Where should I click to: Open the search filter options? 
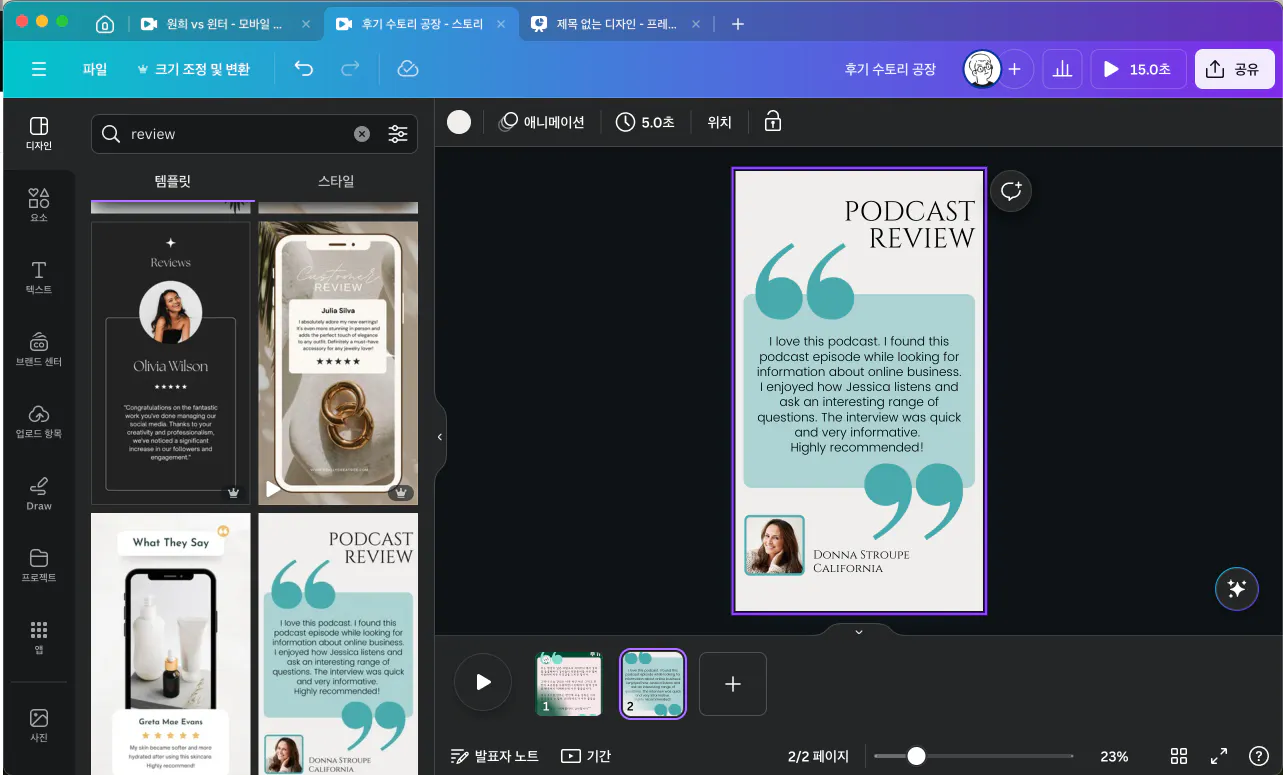398,134
